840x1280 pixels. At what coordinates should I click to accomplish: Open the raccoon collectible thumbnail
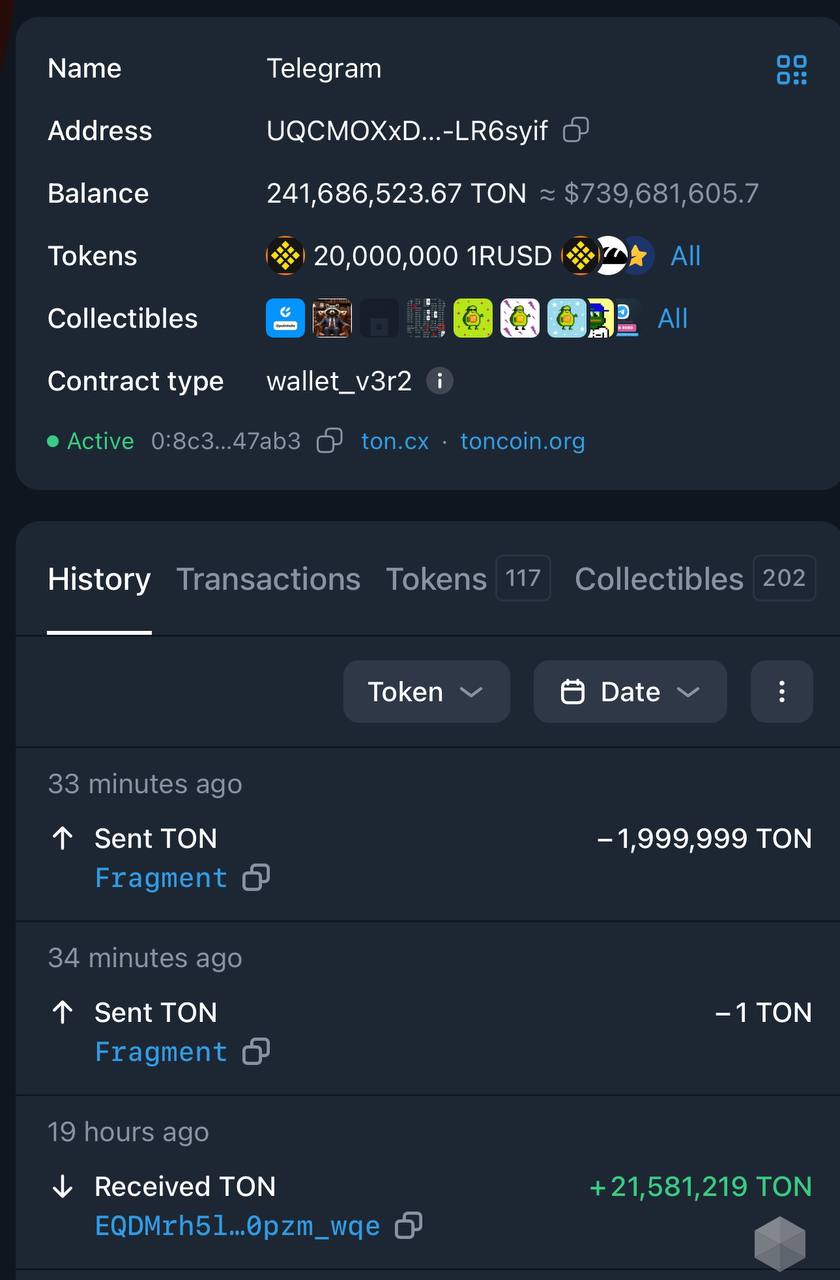click(x=332, y=318)
